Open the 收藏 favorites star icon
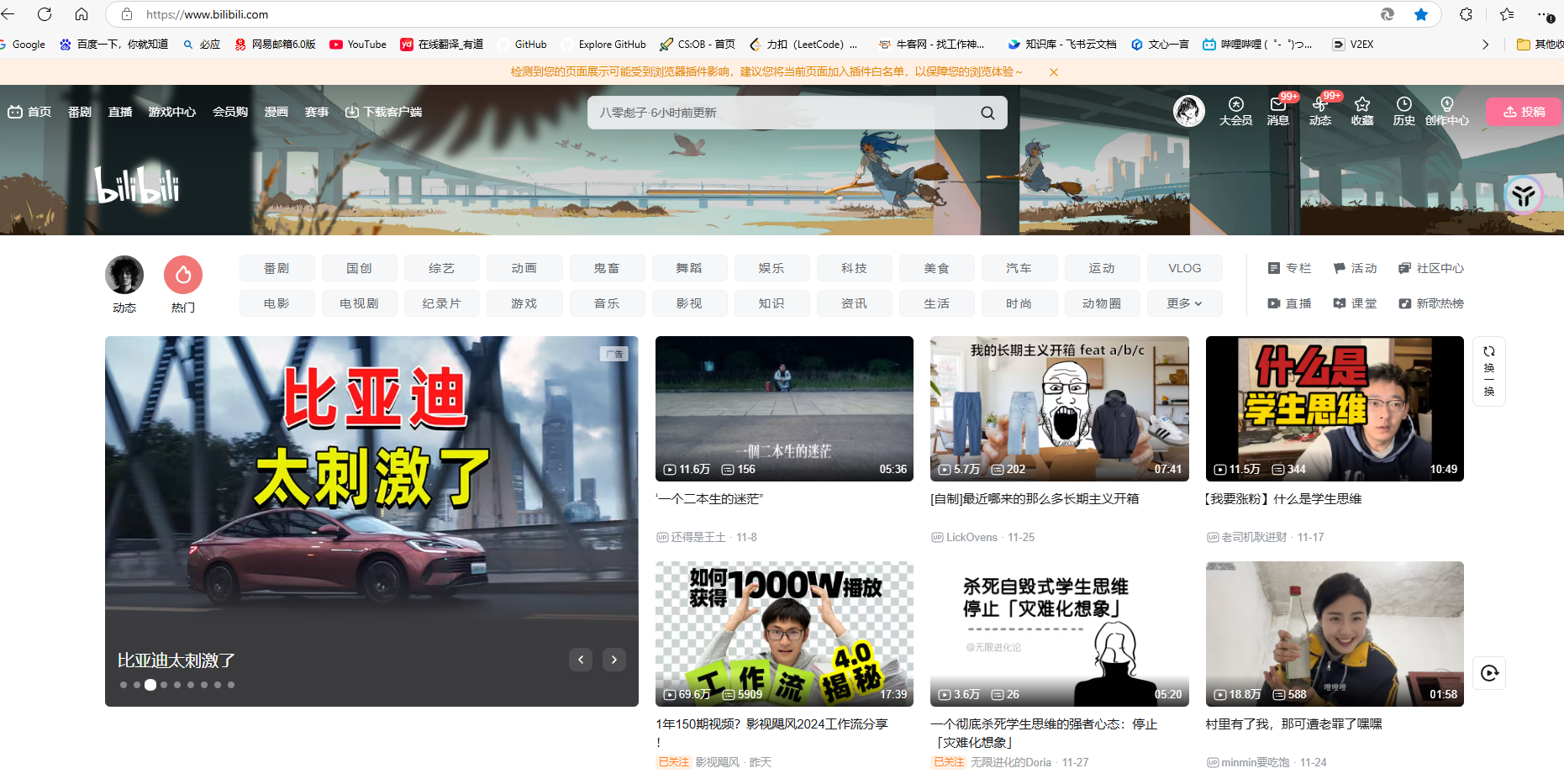This screenshot has height=784, width=1564. pos(1362,111)
